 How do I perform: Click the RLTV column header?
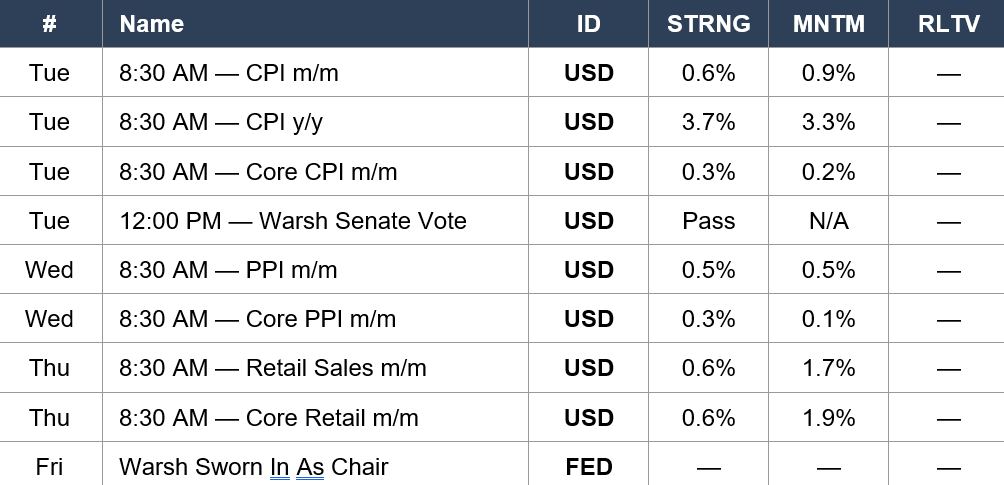click(x=948, y=24)
